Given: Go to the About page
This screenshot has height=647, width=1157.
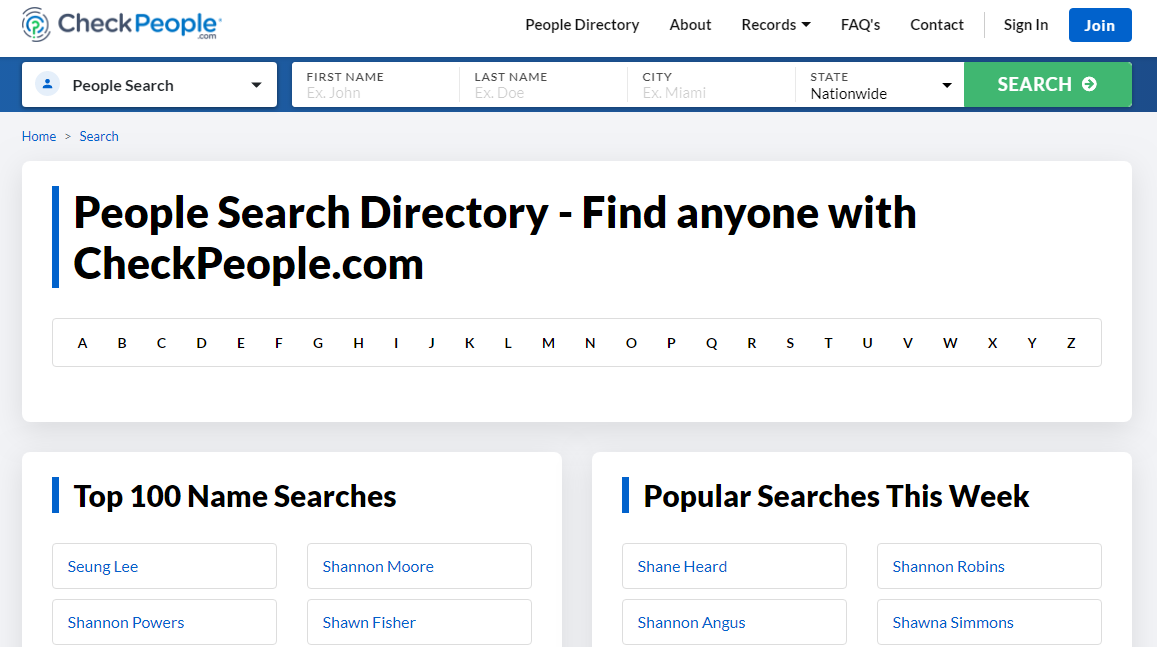Looking at the screenshot, I should pyautogui.click(x=690, y=25).
